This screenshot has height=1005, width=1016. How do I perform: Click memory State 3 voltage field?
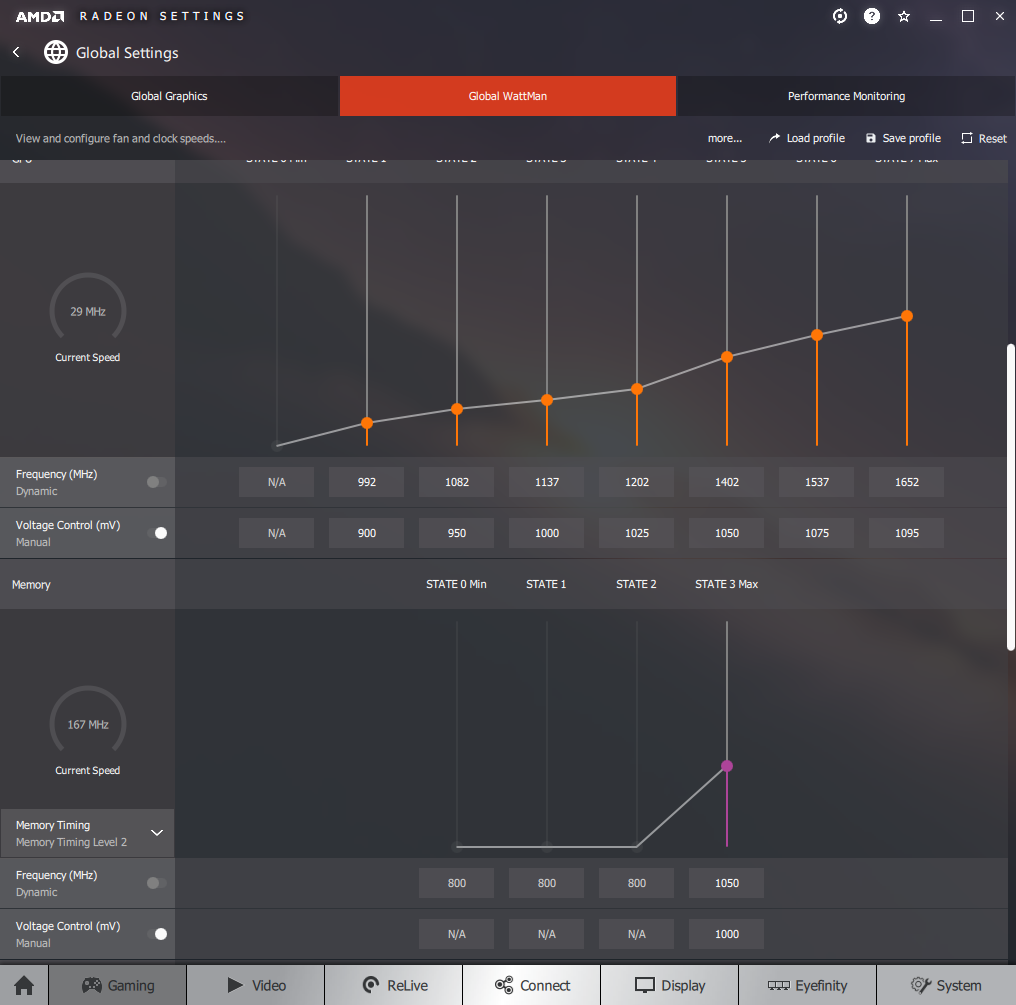tap(727, 934)
